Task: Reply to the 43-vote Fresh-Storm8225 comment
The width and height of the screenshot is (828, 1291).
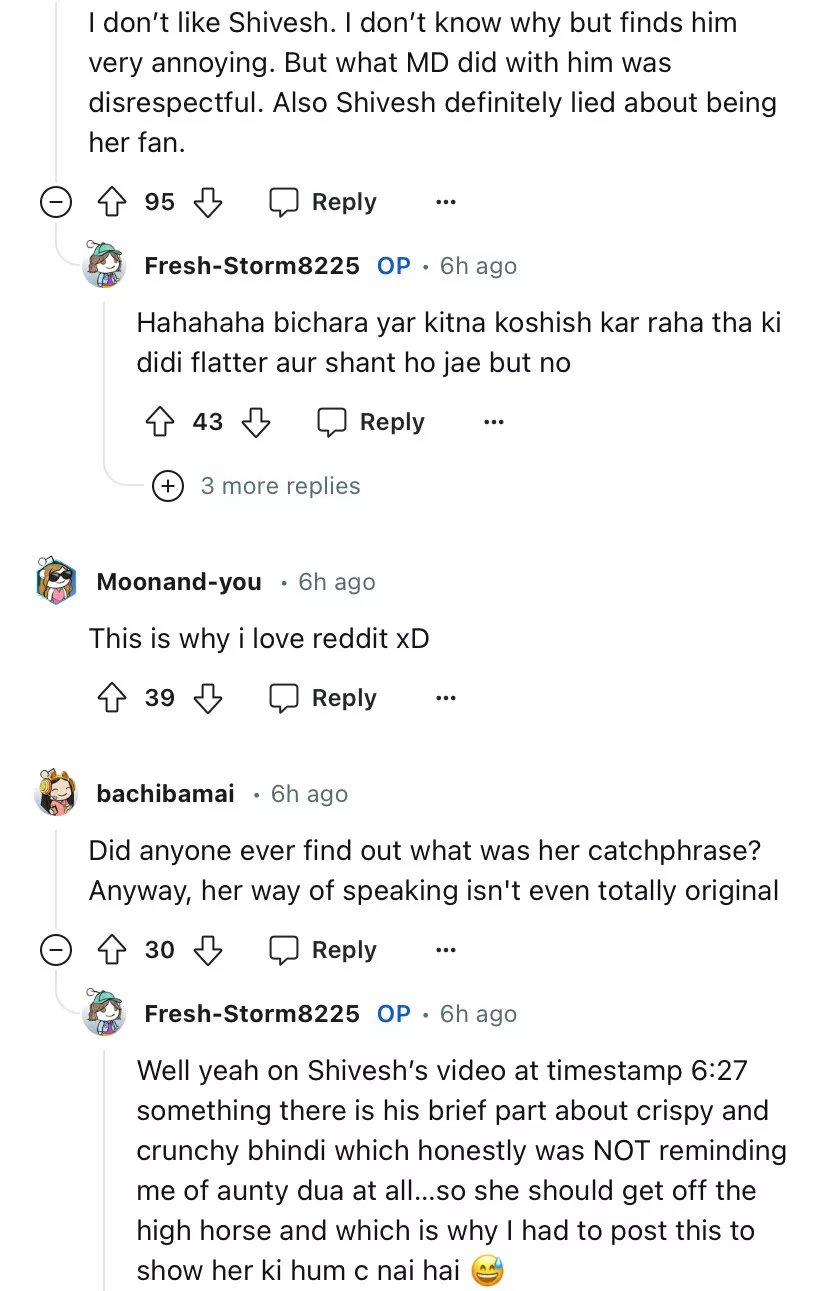Action: (371, 422)
